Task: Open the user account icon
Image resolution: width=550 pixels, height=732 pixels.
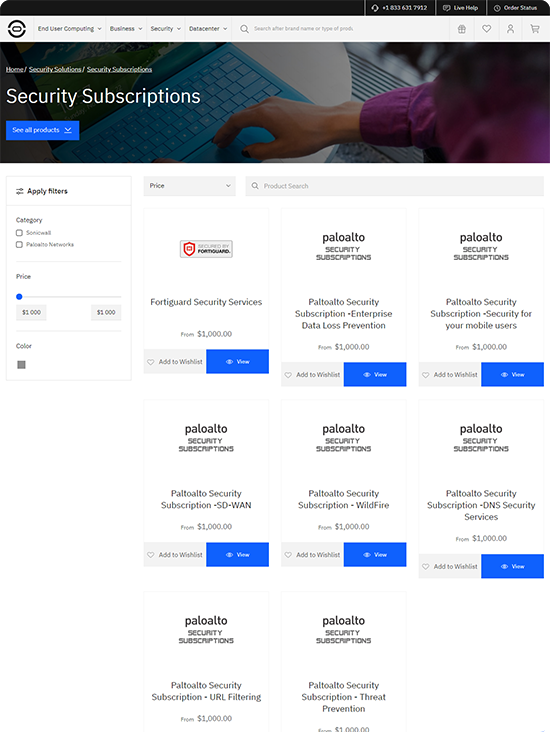Action: tap(510, 29)
